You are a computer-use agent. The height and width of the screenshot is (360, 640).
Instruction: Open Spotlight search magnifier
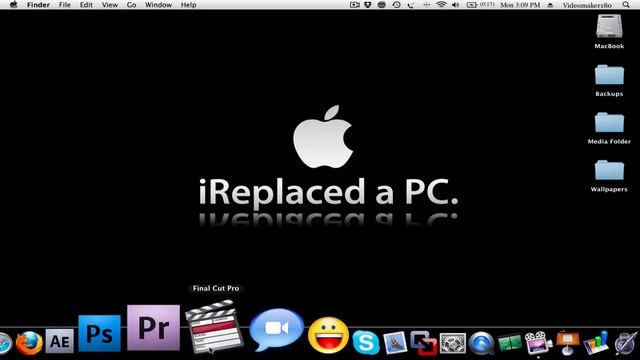coord(626,5)
